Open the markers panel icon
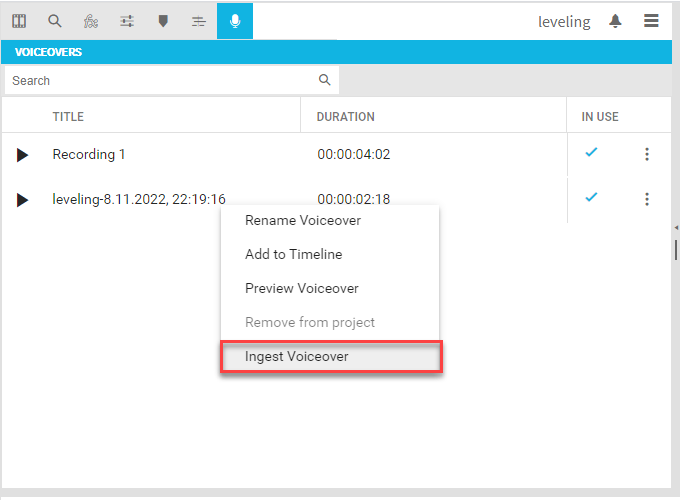Screen dimensions: 680x500 pos(163,21)
